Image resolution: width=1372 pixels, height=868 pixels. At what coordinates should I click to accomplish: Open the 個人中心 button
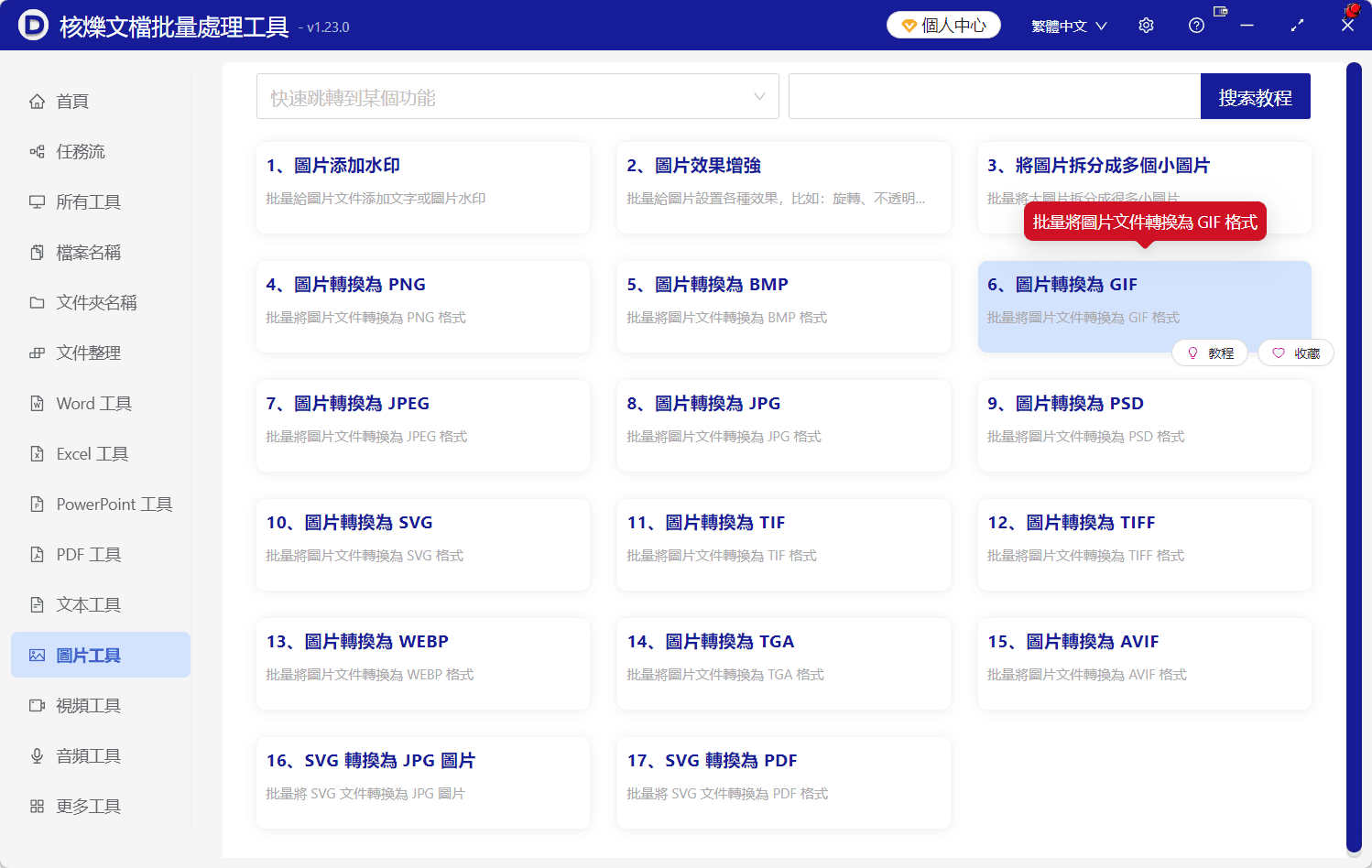click(943, 25)
